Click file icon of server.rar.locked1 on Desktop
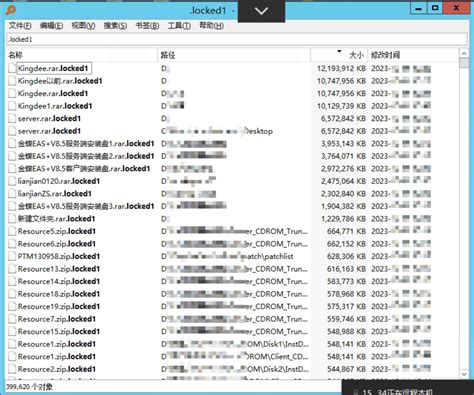The height and width of the screenshot is (395, 474). pos(12,131)
